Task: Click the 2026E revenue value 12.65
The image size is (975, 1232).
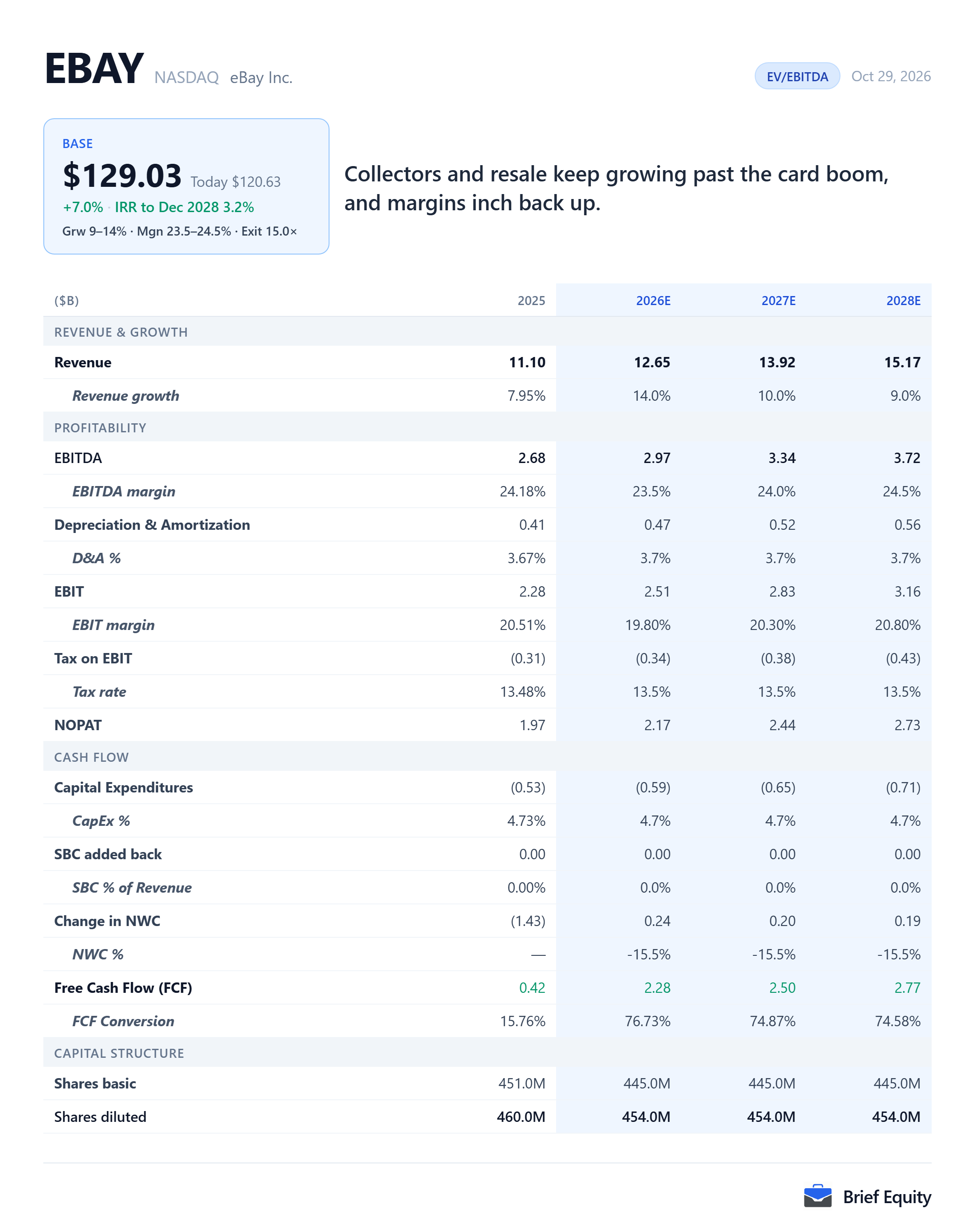Action: [x=652, y=362]
